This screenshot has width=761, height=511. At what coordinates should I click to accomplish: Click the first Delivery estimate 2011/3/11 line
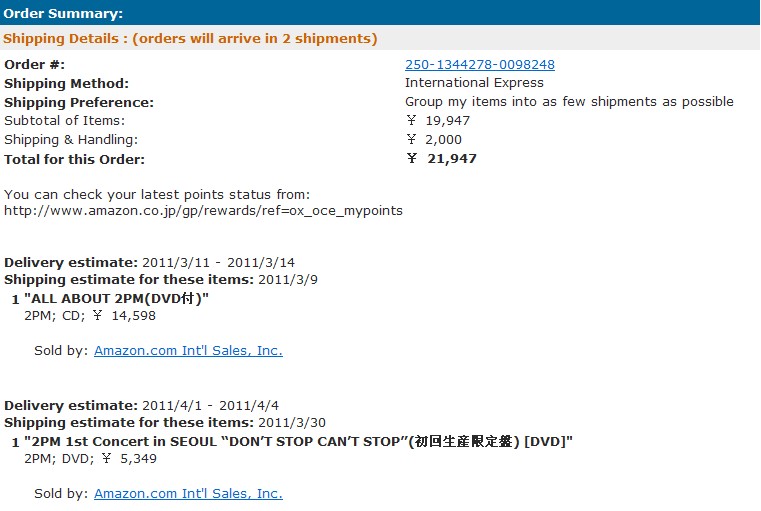(x=149, y=263)
